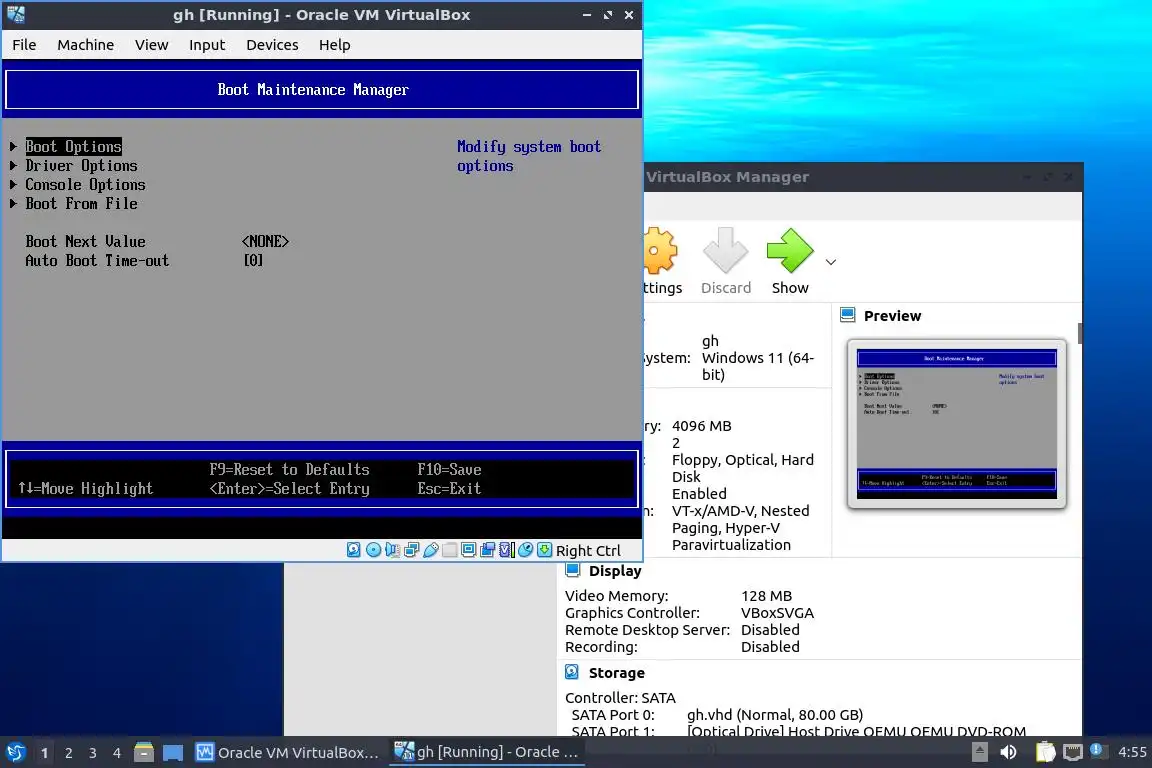This screenshot has width=1152, height=768.
Task: Select Boot Options entry
Action: [x=73, y=146]
